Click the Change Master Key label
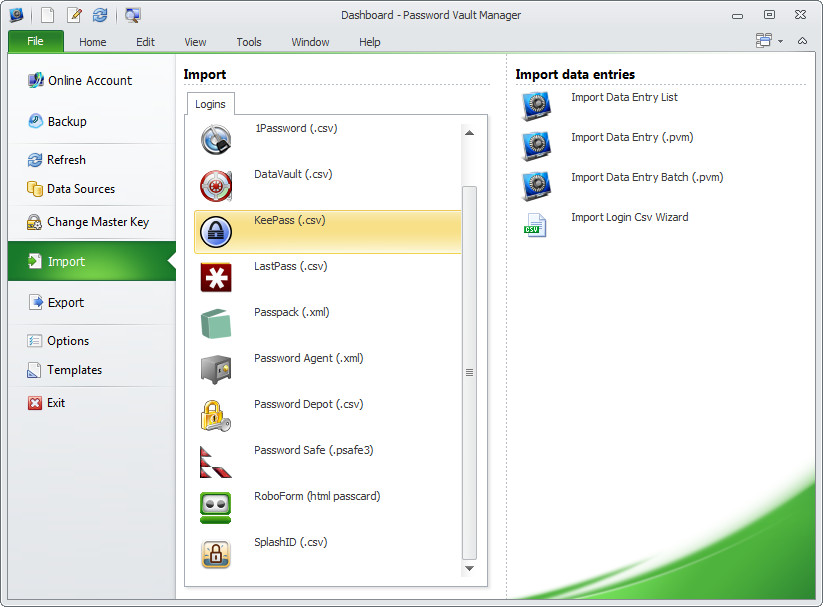Viewport: 823px width, 607px height. [x=98, y=222]
